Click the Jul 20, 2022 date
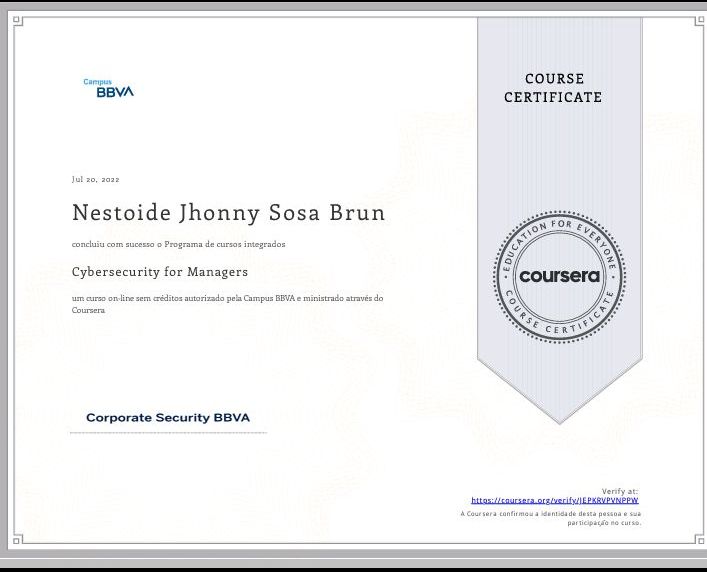This screenshot has height=572, width=707. (96, 180)
